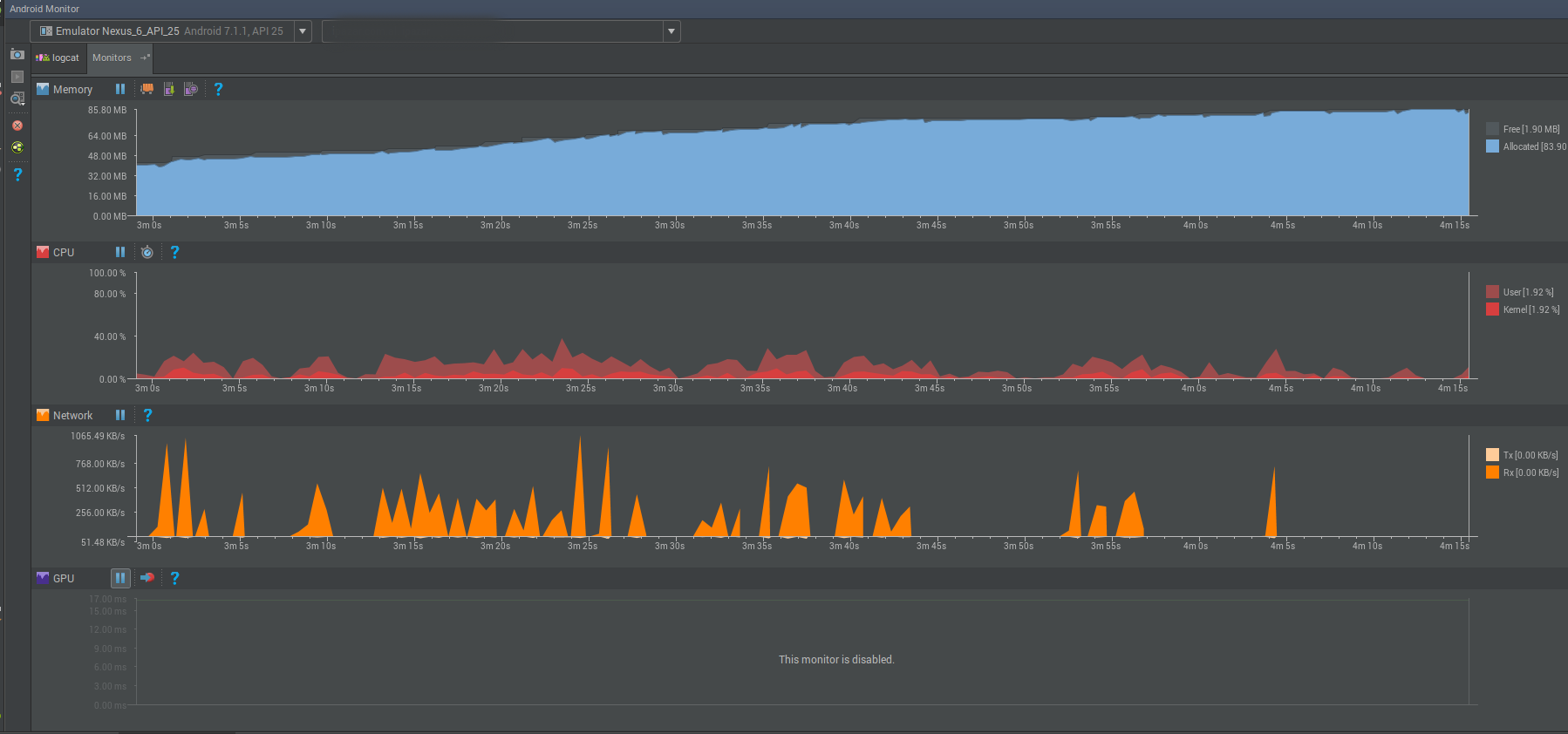This screenshot has width=1568, height=734.
Task: Take a screenshot with the camera icon
Action: click(x=17, y=54)
